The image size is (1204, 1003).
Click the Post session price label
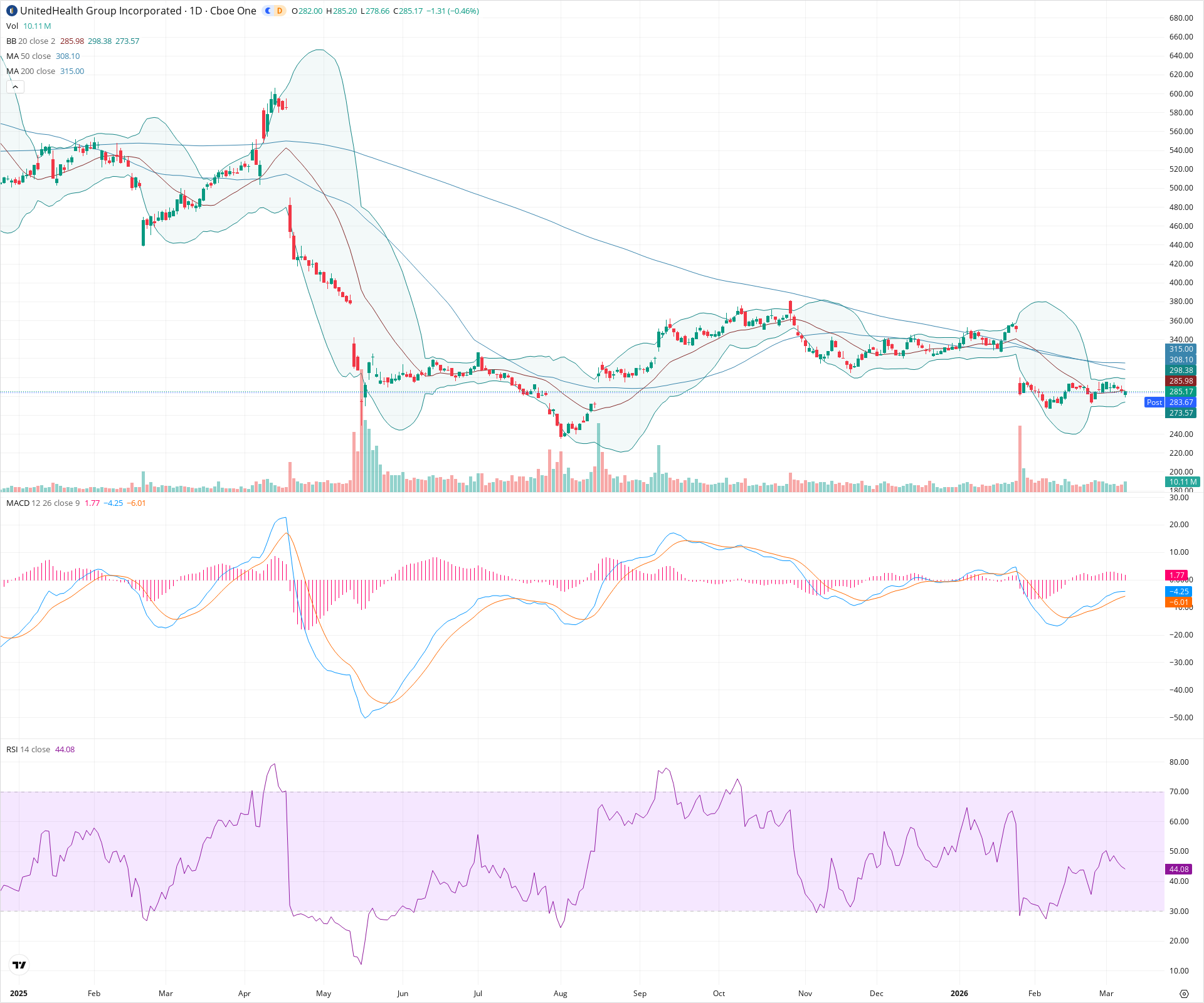1154,402
